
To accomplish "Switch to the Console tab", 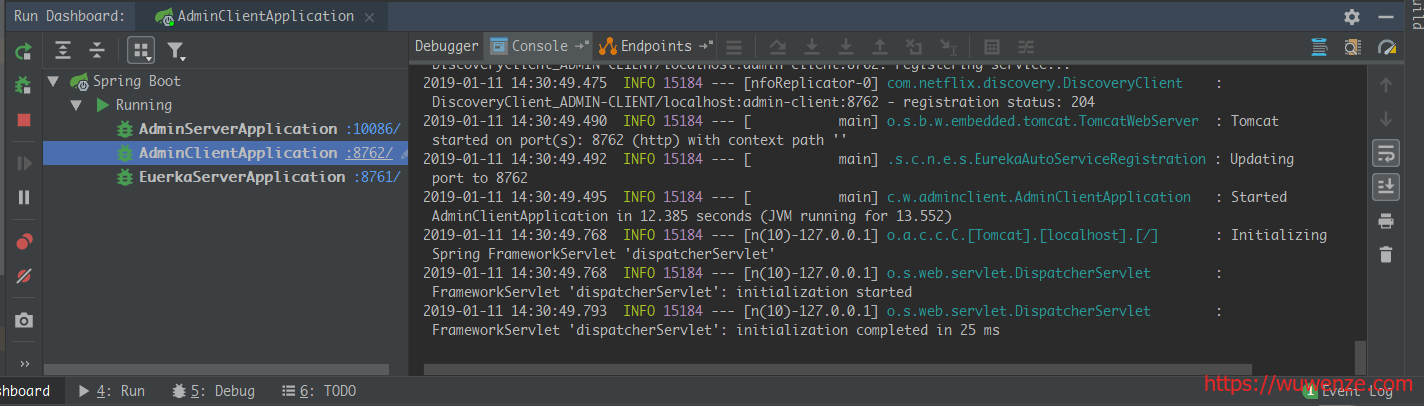I will 539,46.
